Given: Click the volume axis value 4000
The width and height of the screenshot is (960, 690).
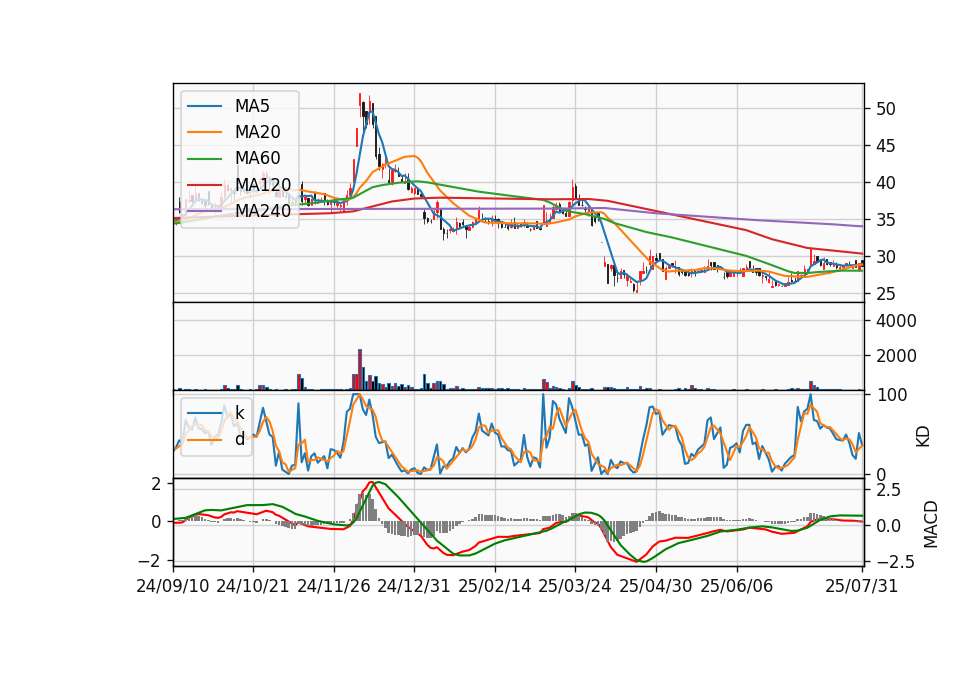Looking at the screenshot, I should click(896, 321).
